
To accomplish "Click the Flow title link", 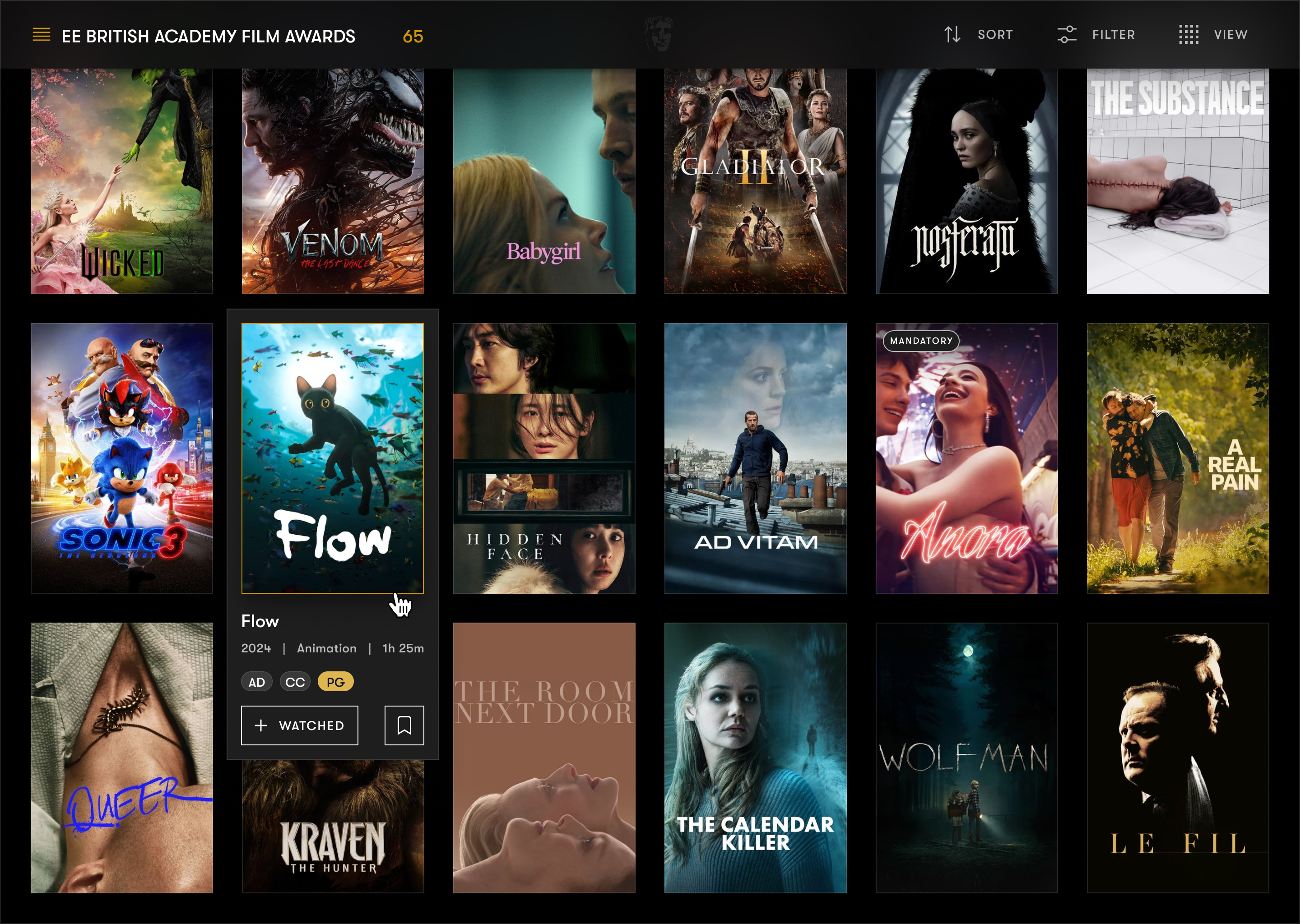I will [260, 621].
